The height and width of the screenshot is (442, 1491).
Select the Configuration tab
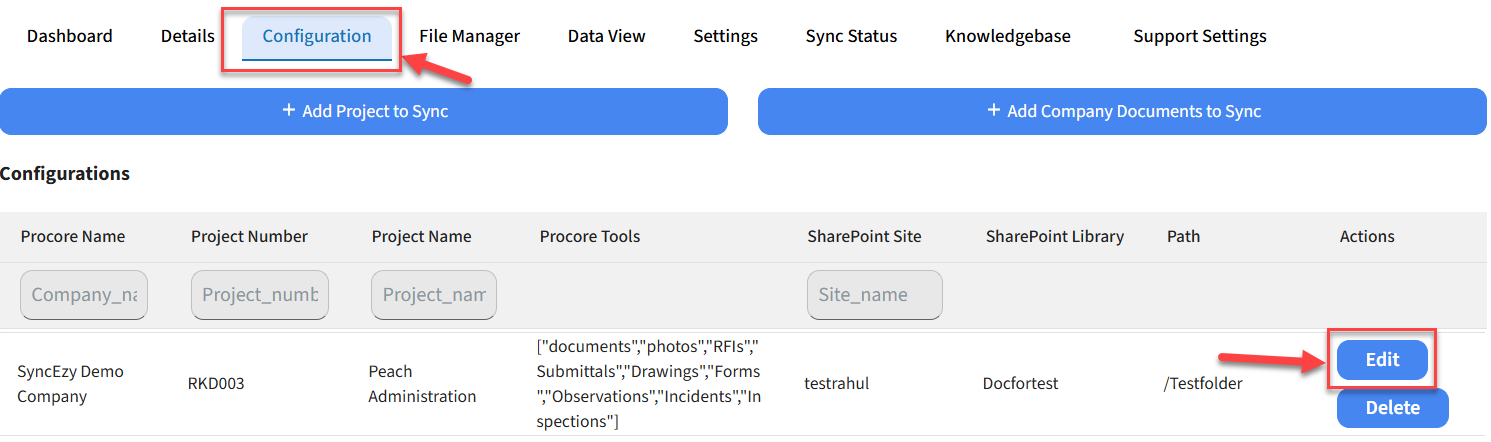click(x=317, y=36)
